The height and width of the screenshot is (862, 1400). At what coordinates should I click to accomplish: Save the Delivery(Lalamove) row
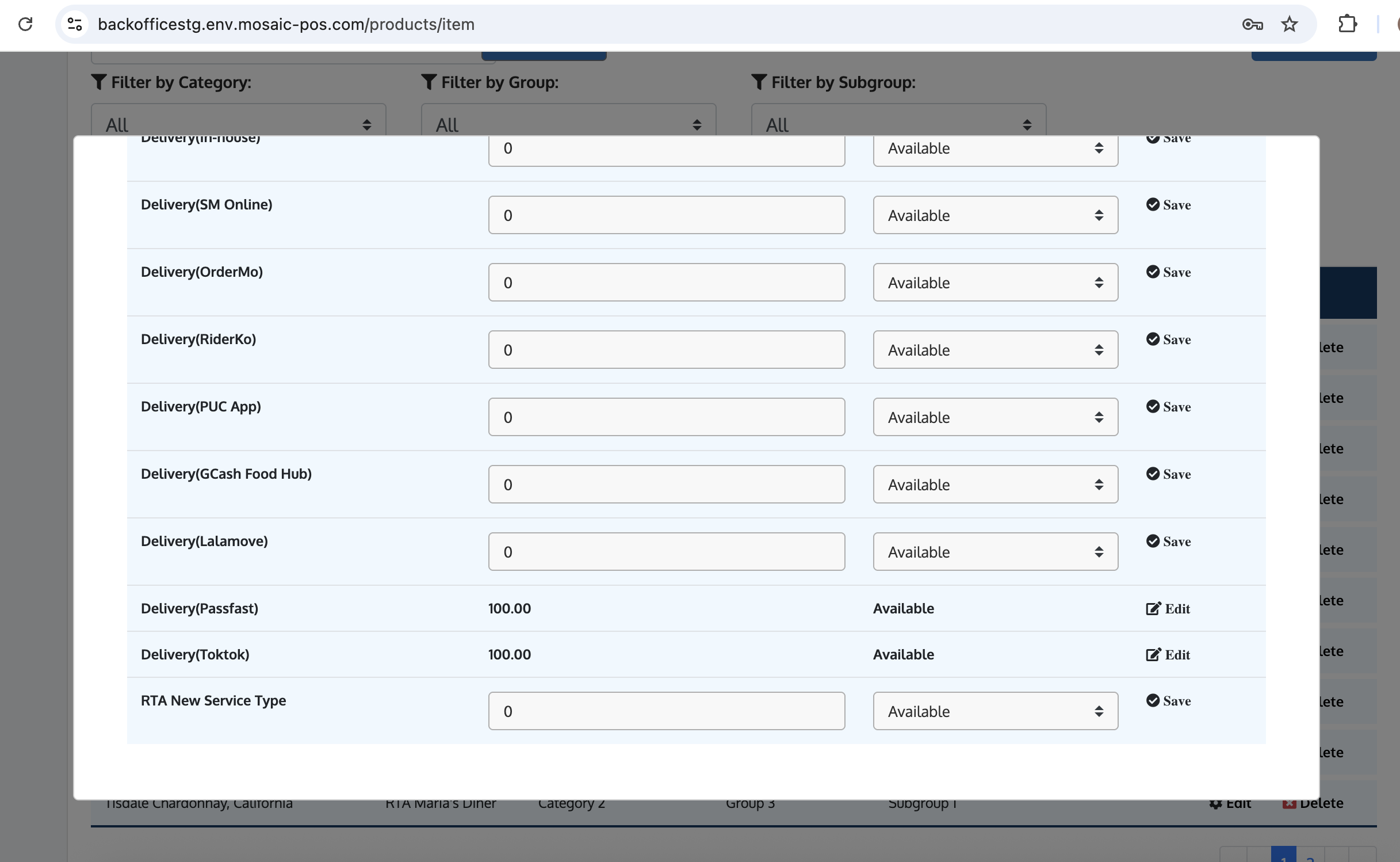pyautogui.click(x=1168, y=541)
